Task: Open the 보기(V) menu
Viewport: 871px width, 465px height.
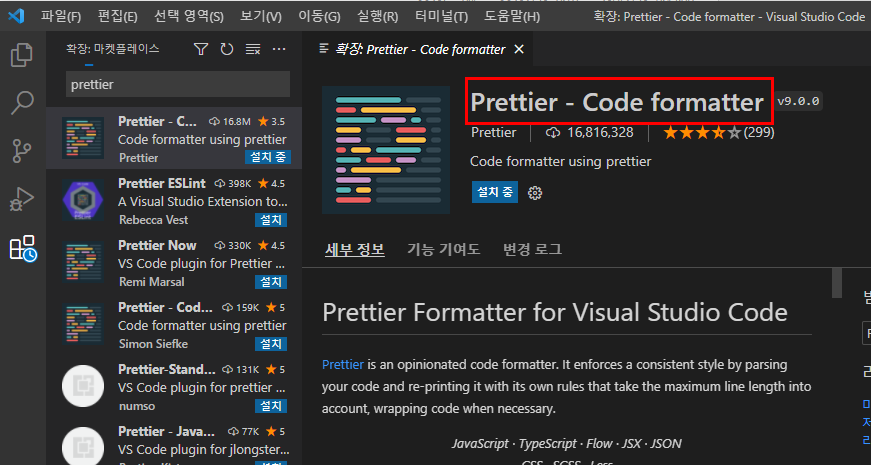Action: point(261,17)
